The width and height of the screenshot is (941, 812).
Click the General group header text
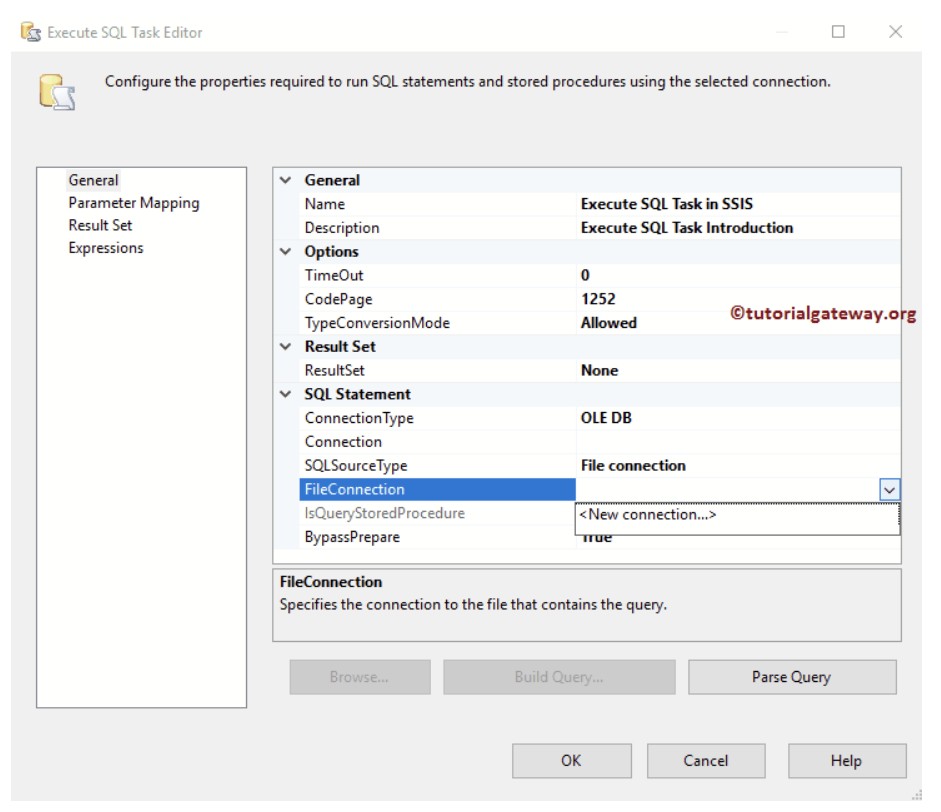(x=332, y=180)
